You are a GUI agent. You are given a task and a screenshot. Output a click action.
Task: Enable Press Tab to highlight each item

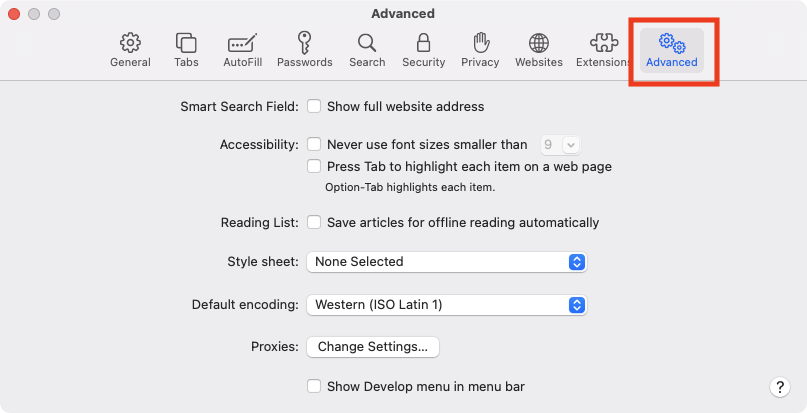[x=314, y=166]
